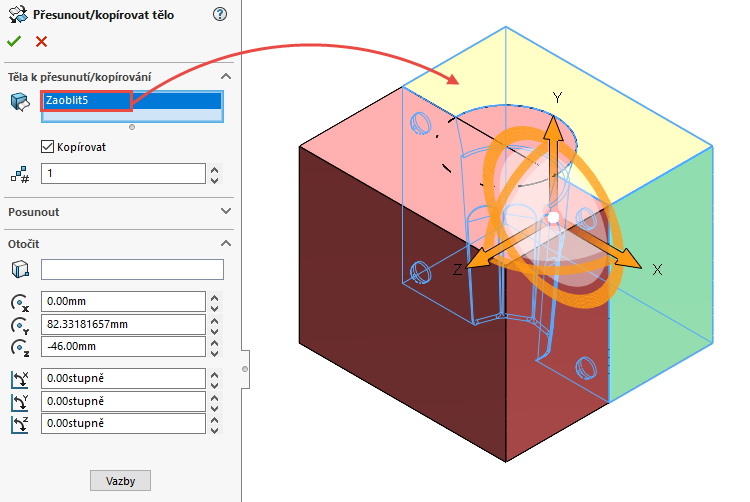Cancel with the red X icon
Image resolution: width=750 pixels, height=502 pixels.
[42, 42]
